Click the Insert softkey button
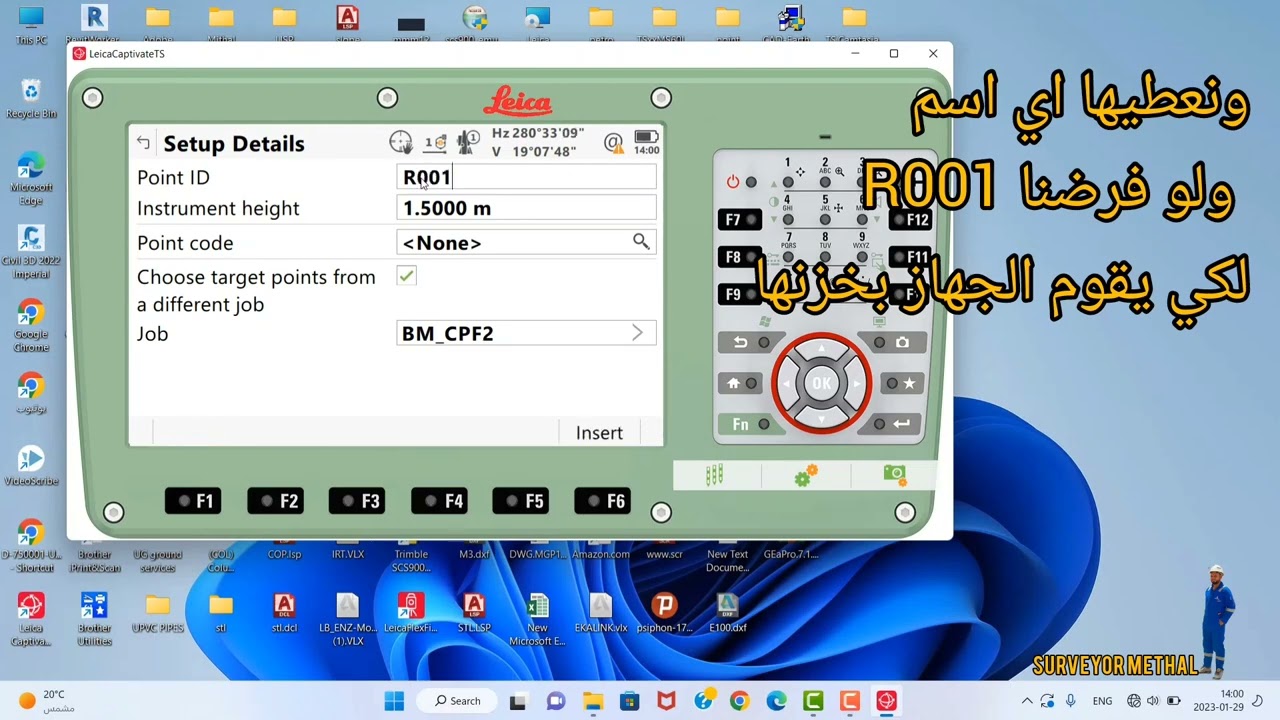The image size is (1280, 720). (599, 432)
